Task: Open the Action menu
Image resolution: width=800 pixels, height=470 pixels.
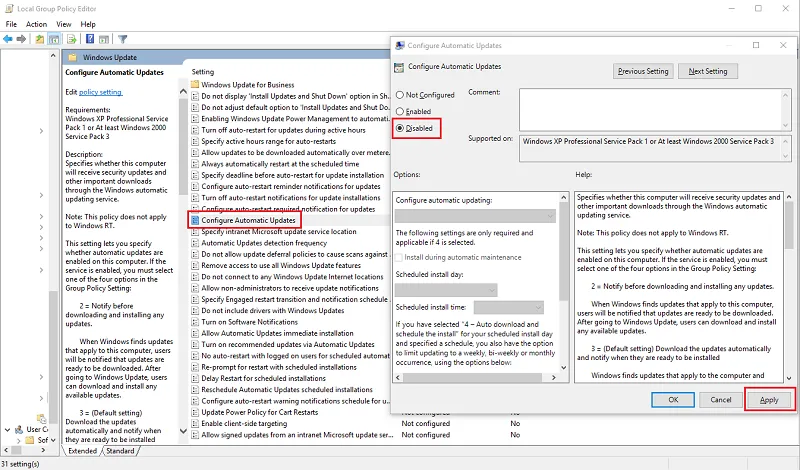Action: coord(36,24)
